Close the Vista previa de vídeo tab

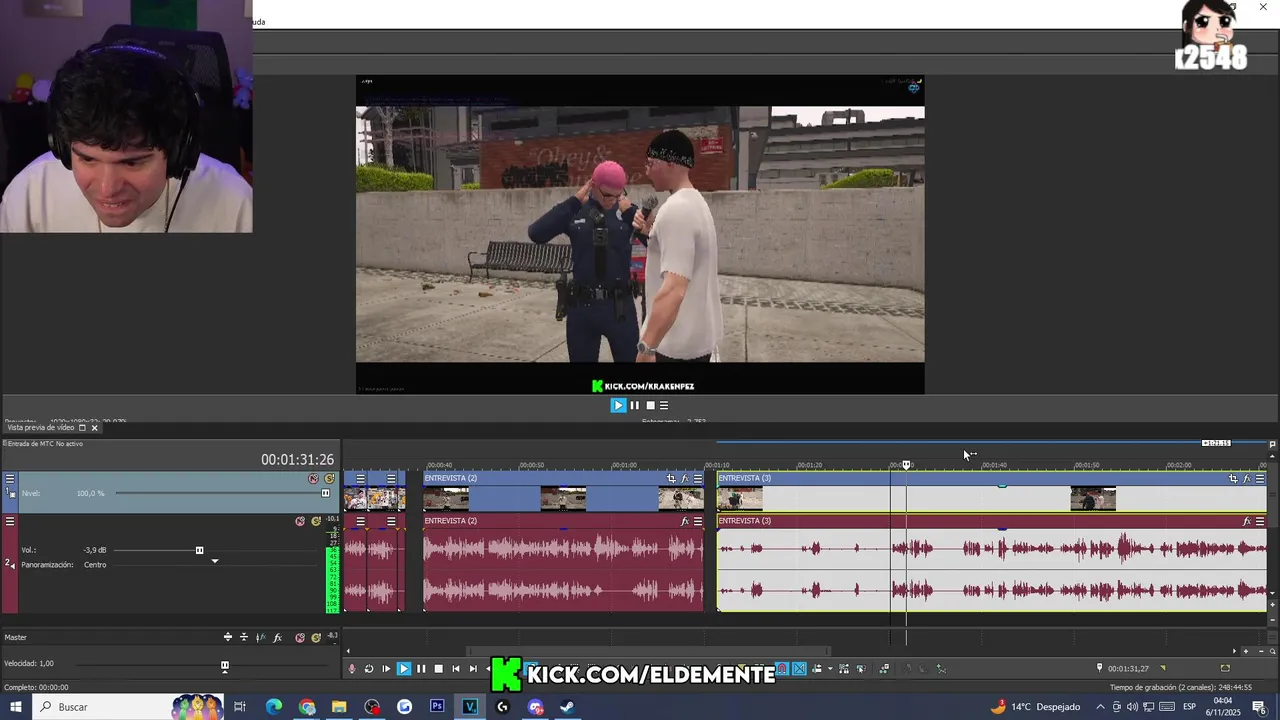click(x=95, y=428)
